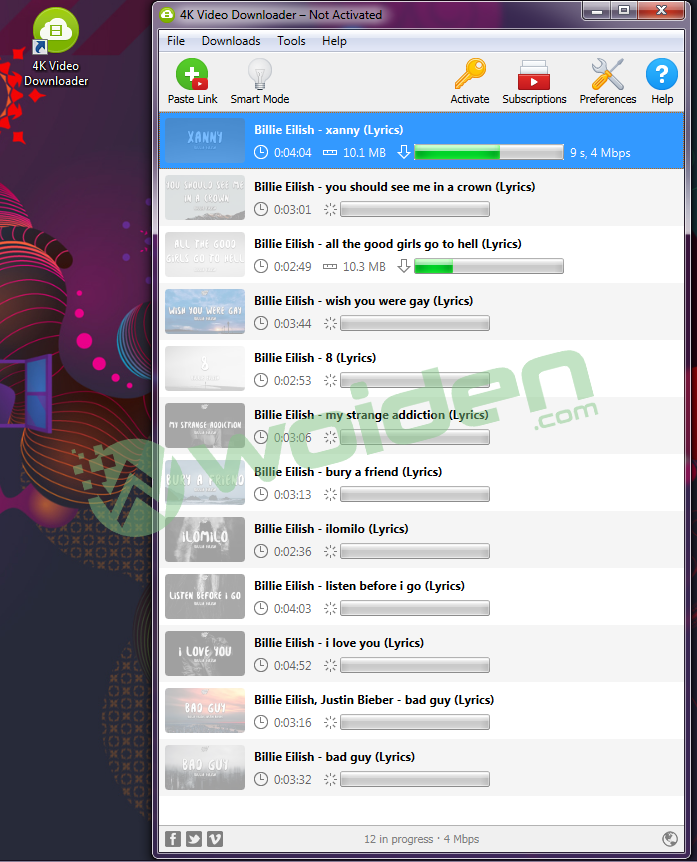
Task: Open the File menu
Action: point(176,41)
